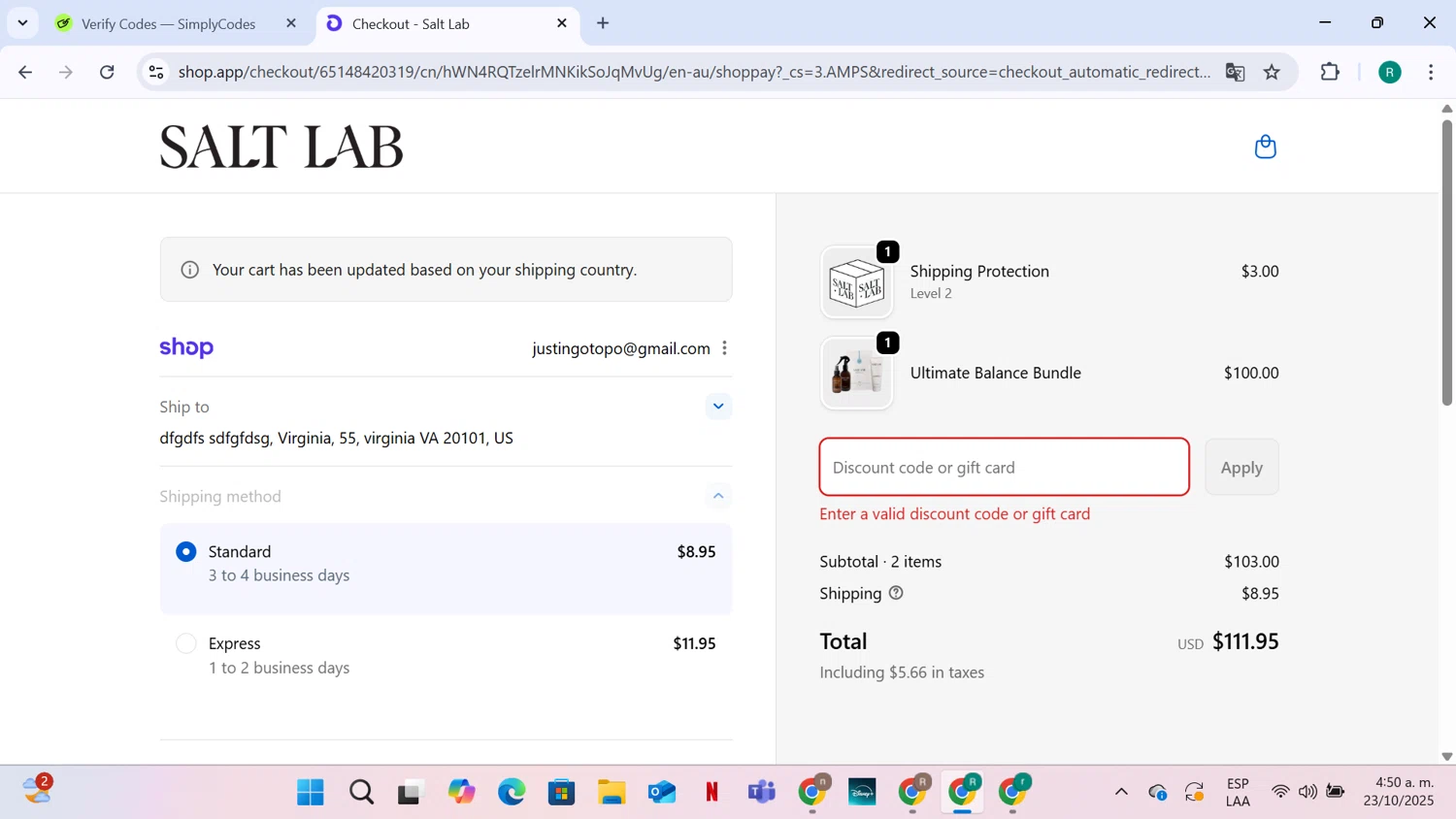The width and height of the screenshot is (1456, 819).
Task: Open the shopping bag cart icon
Action: (1265, 147)
